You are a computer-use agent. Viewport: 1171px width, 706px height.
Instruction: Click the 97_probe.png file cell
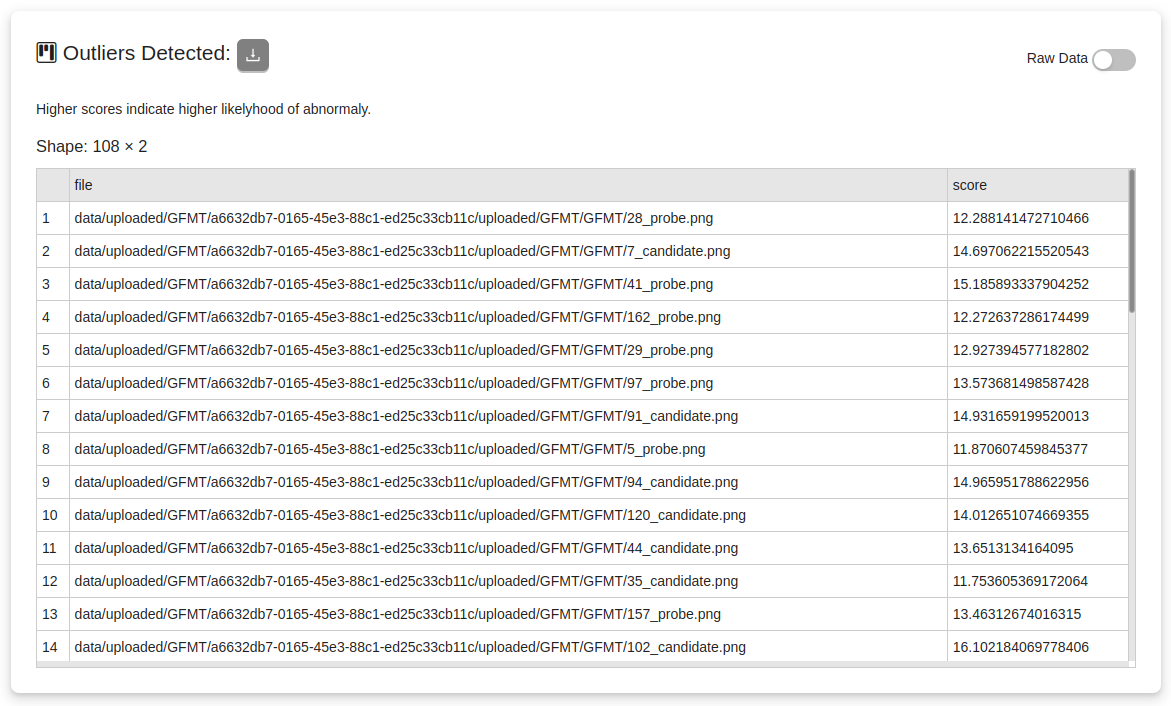[394, 383]
